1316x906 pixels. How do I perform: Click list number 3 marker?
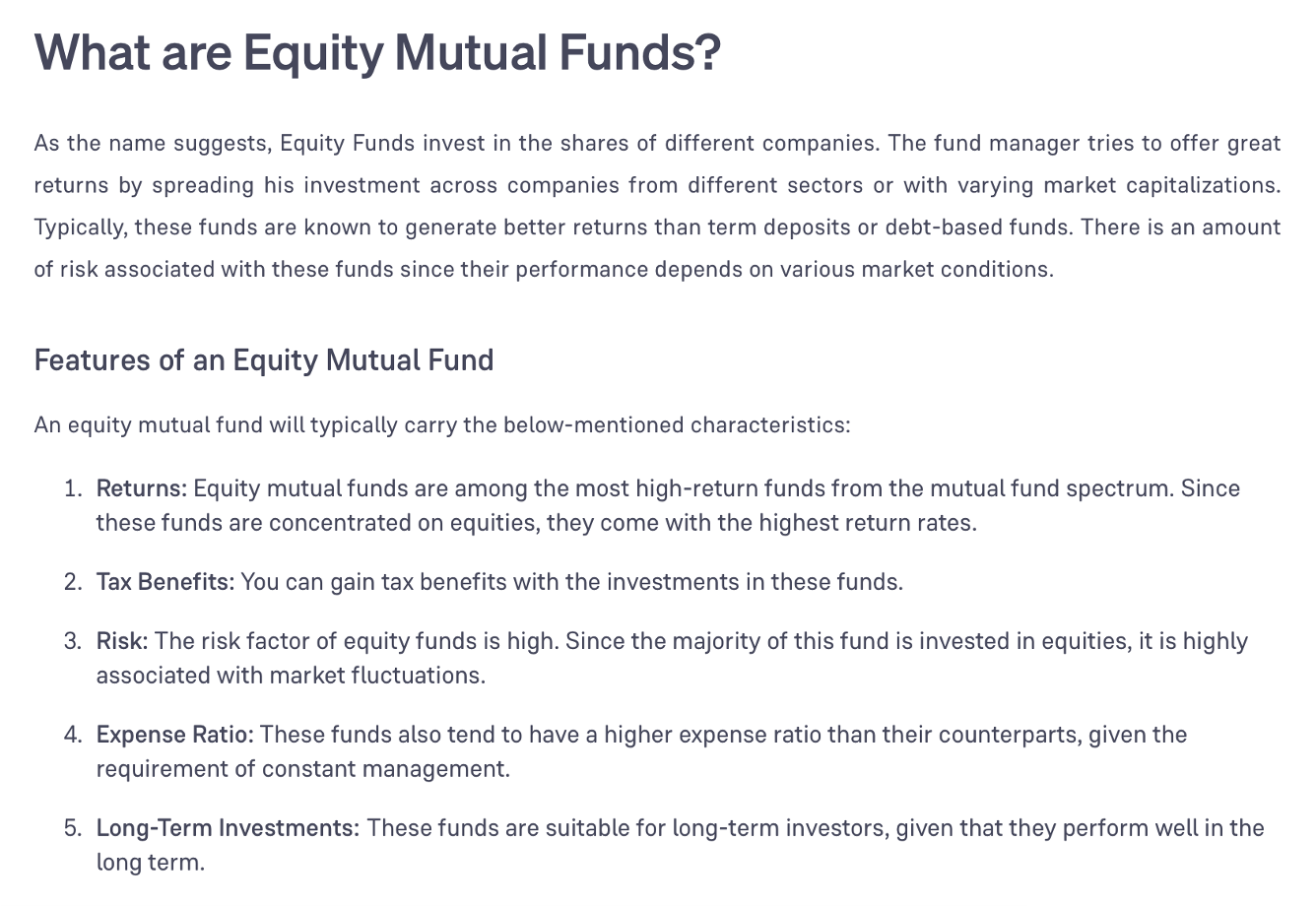point(73,641)
